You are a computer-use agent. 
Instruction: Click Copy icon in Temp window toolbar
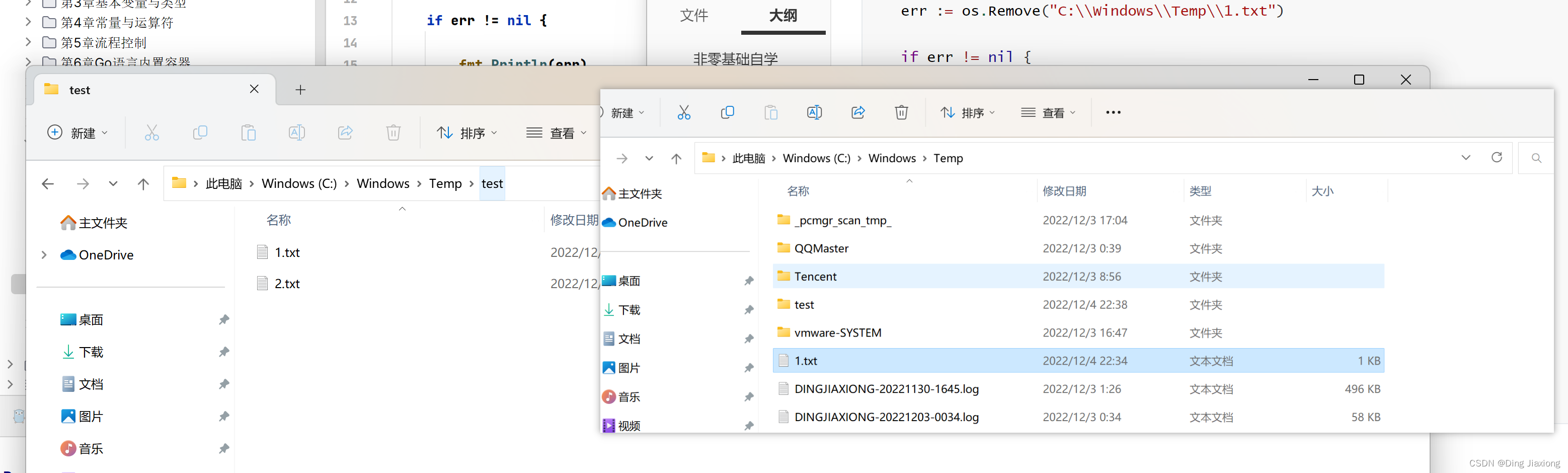coord(728,113)
